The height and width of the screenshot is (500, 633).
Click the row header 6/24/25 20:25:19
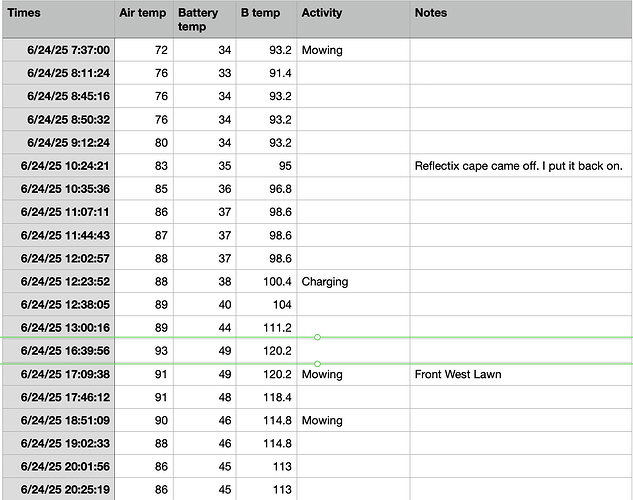click(x=59, y=490)
